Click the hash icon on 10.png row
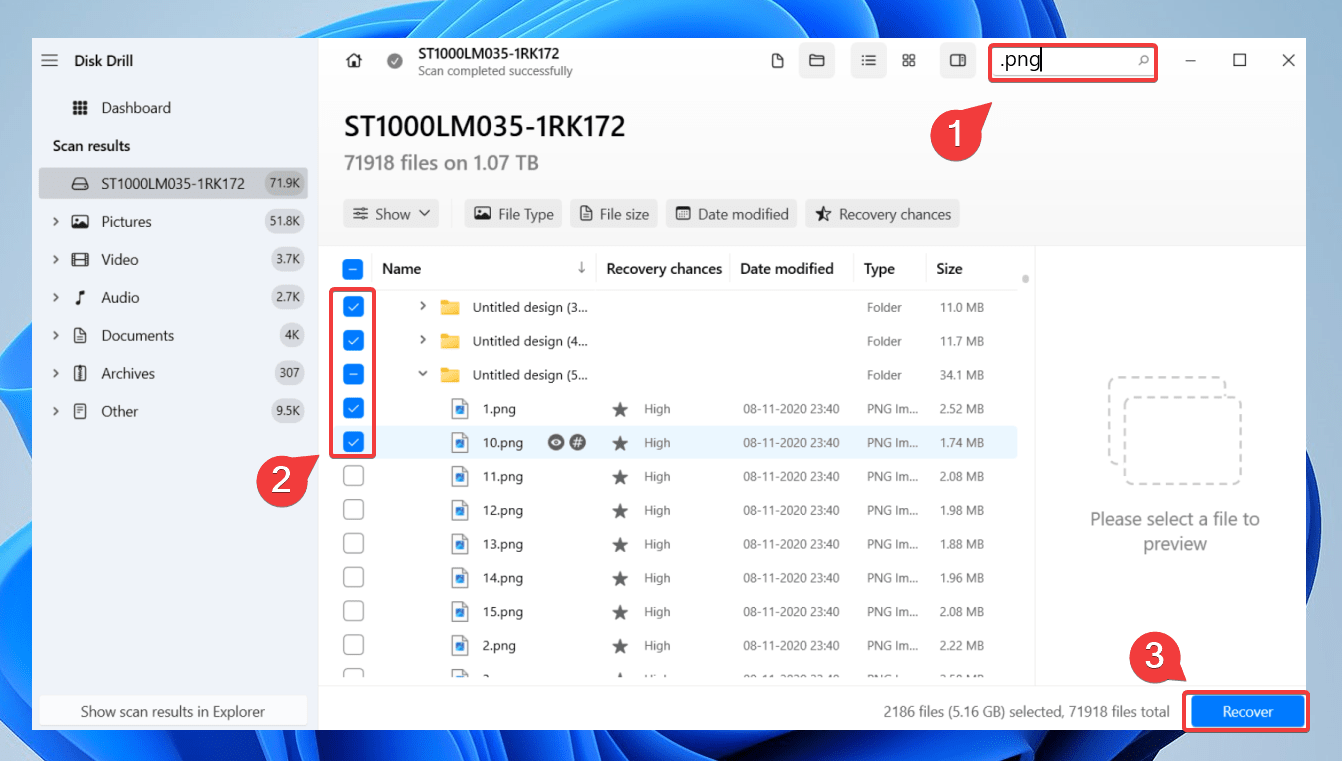Screen dimensions: 1342x761 click(577, 442)
